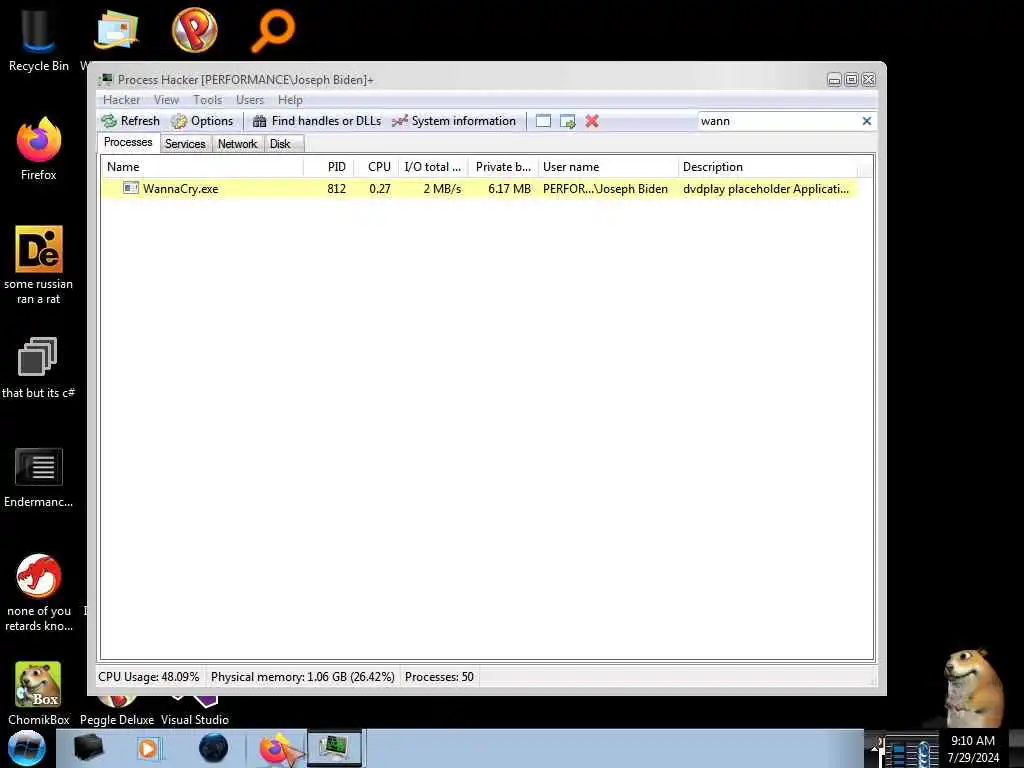The width and height of the screenshot is (1024, 768).
Task: Click PID value 812
Action: [x=336, y=189]
